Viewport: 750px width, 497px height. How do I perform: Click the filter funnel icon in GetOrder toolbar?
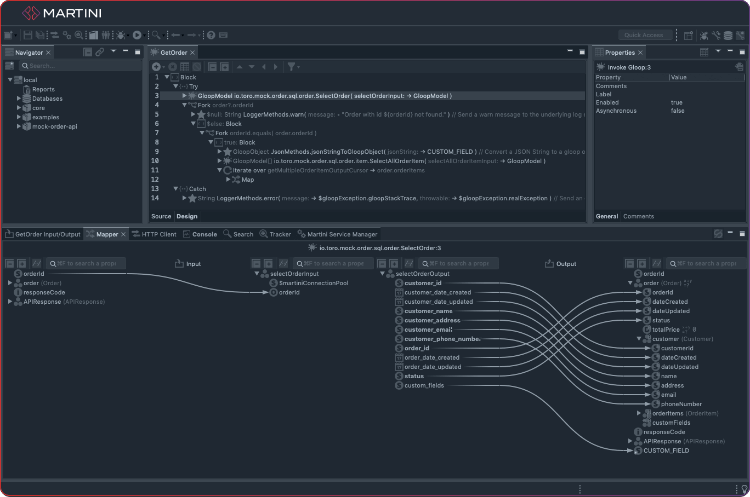[x=291, y=66]
